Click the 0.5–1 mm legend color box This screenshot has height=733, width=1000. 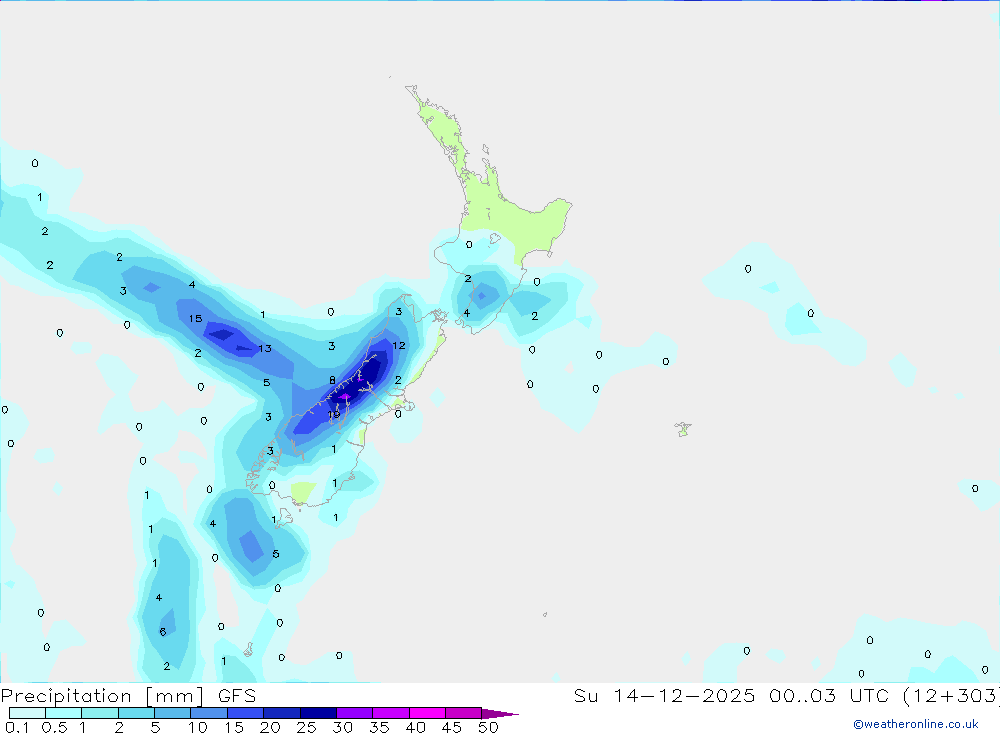click(64, 713)
